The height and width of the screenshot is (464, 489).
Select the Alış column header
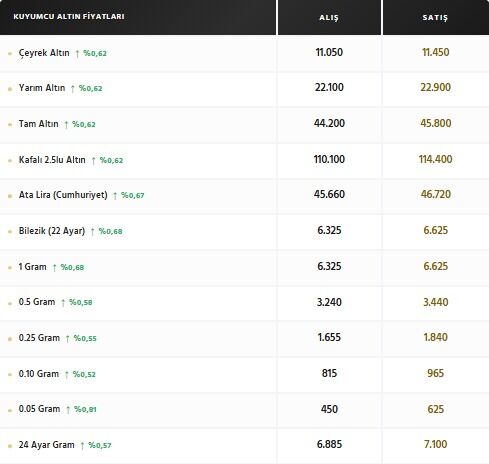click(329, 18)
